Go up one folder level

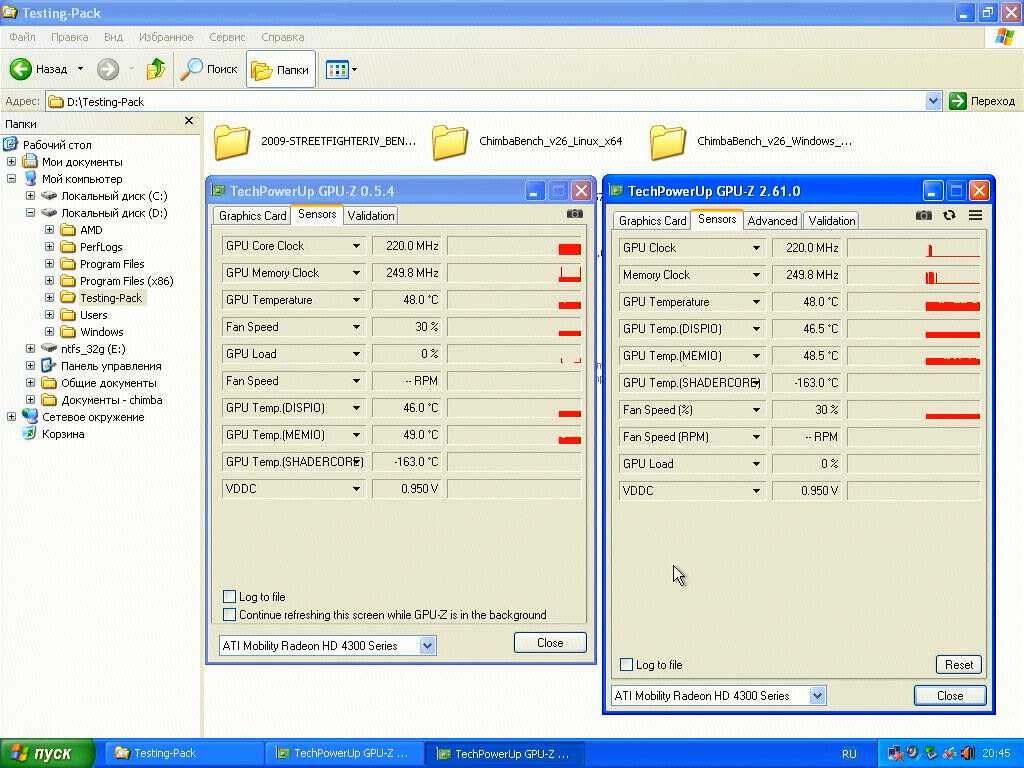pyautogui.click(x=155, y=69)
